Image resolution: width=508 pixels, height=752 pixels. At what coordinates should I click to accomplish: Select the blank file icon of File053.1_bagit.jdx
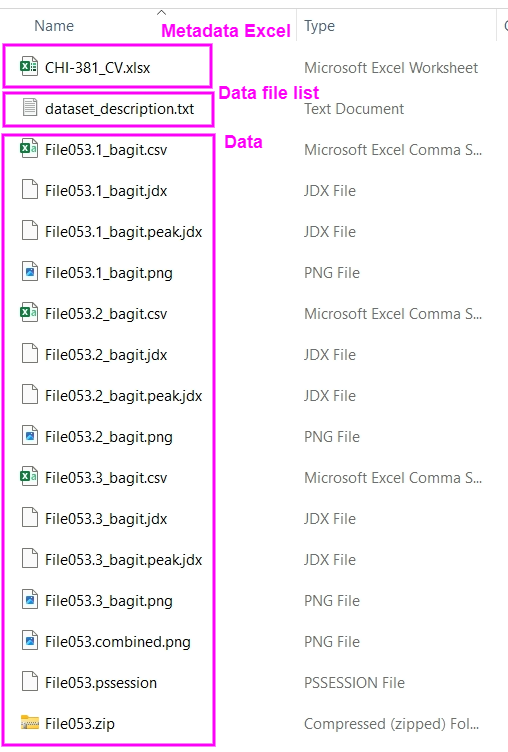pos(30,189)
